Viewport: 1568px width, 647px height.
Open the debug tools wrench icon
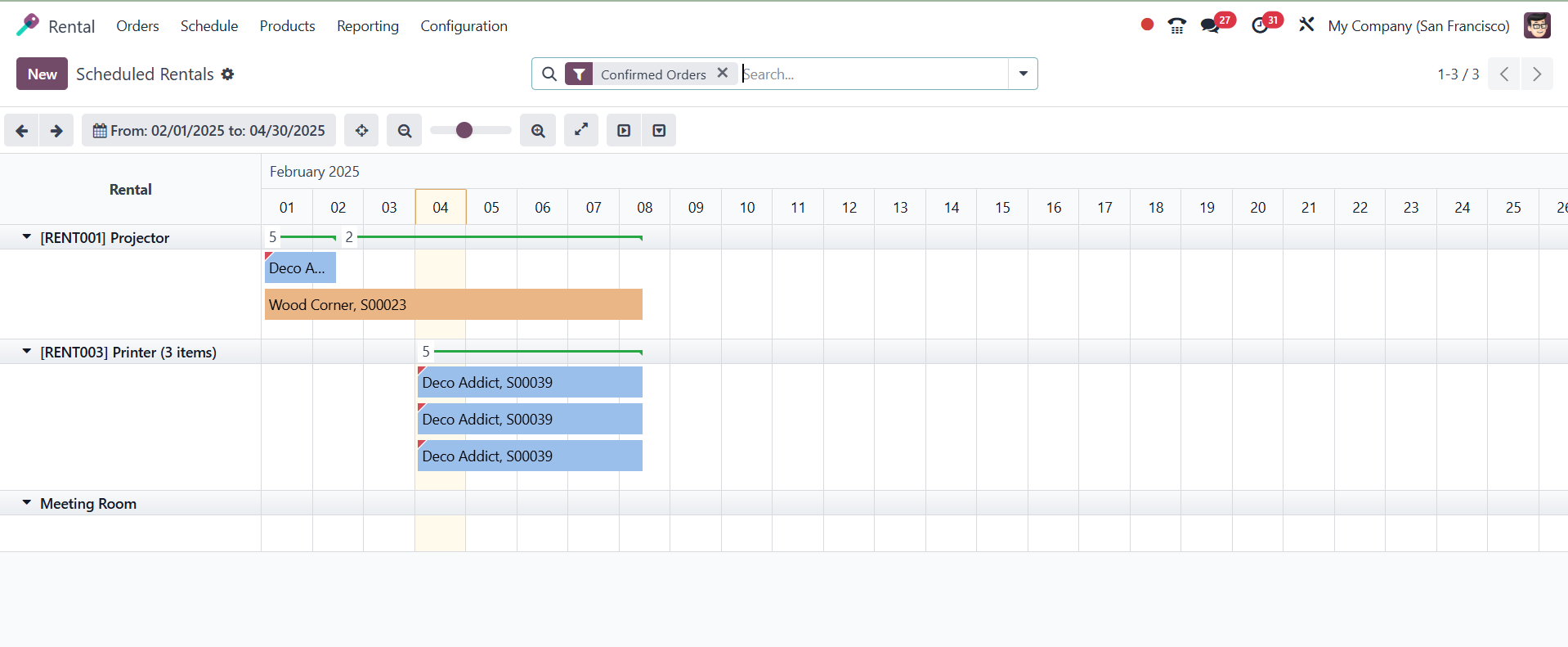[1306, 25]
